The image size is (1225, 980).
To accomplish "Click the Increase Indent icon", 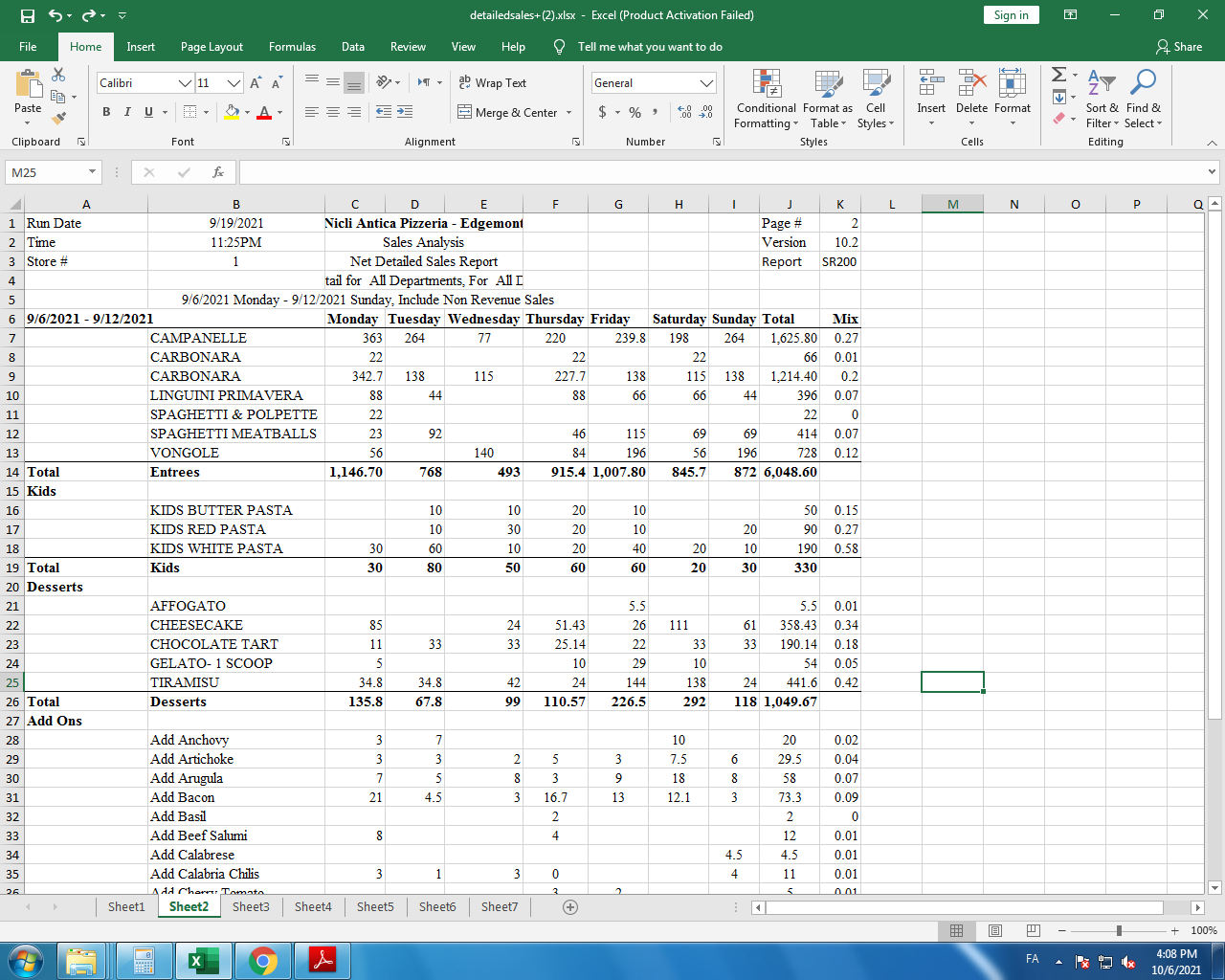I will pyautogui.click(x=405, y=112).
